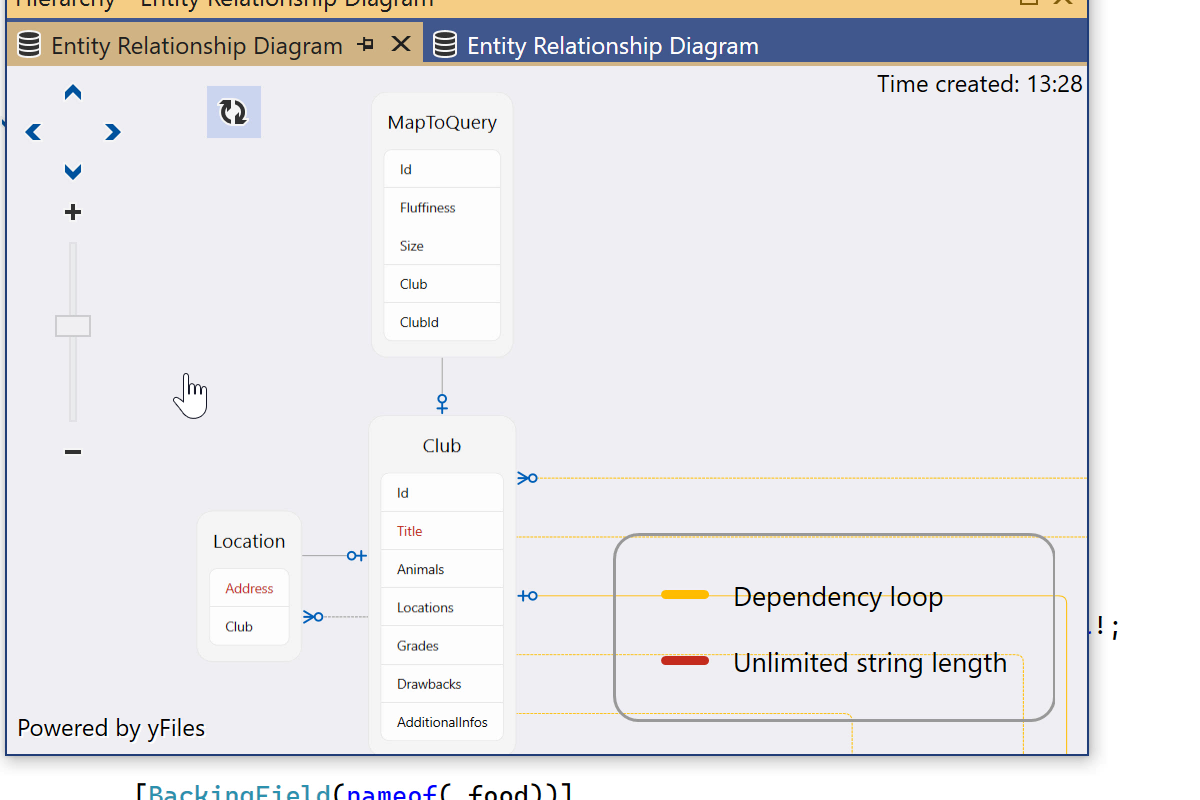This screenshot has width=1200, height=800.
Task: Click the Fluffiness field in MapToQuery
Action: click(x=428, y=208)
